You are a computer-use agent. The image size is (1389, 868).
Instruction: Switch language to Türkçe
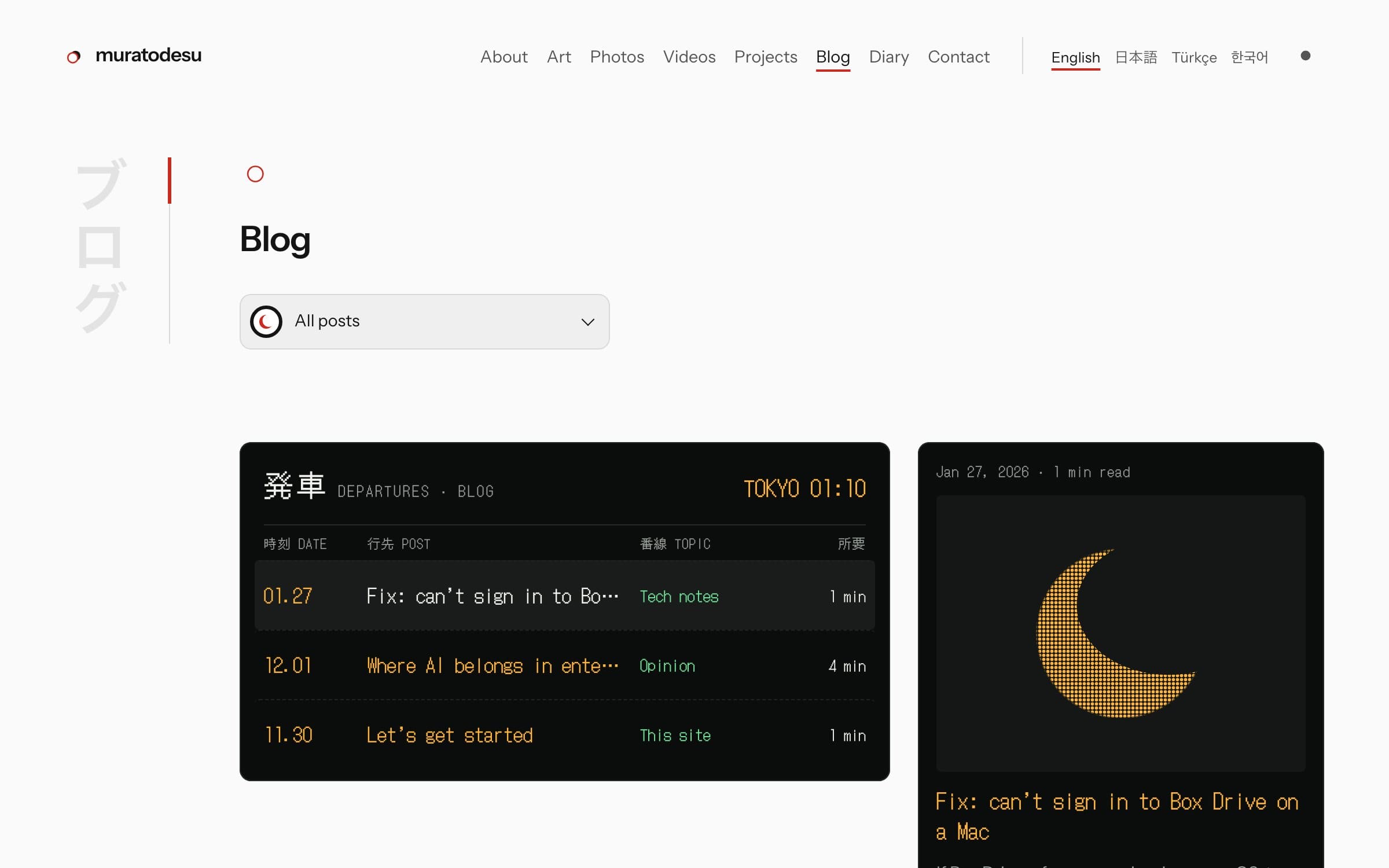click(1193, 58)
